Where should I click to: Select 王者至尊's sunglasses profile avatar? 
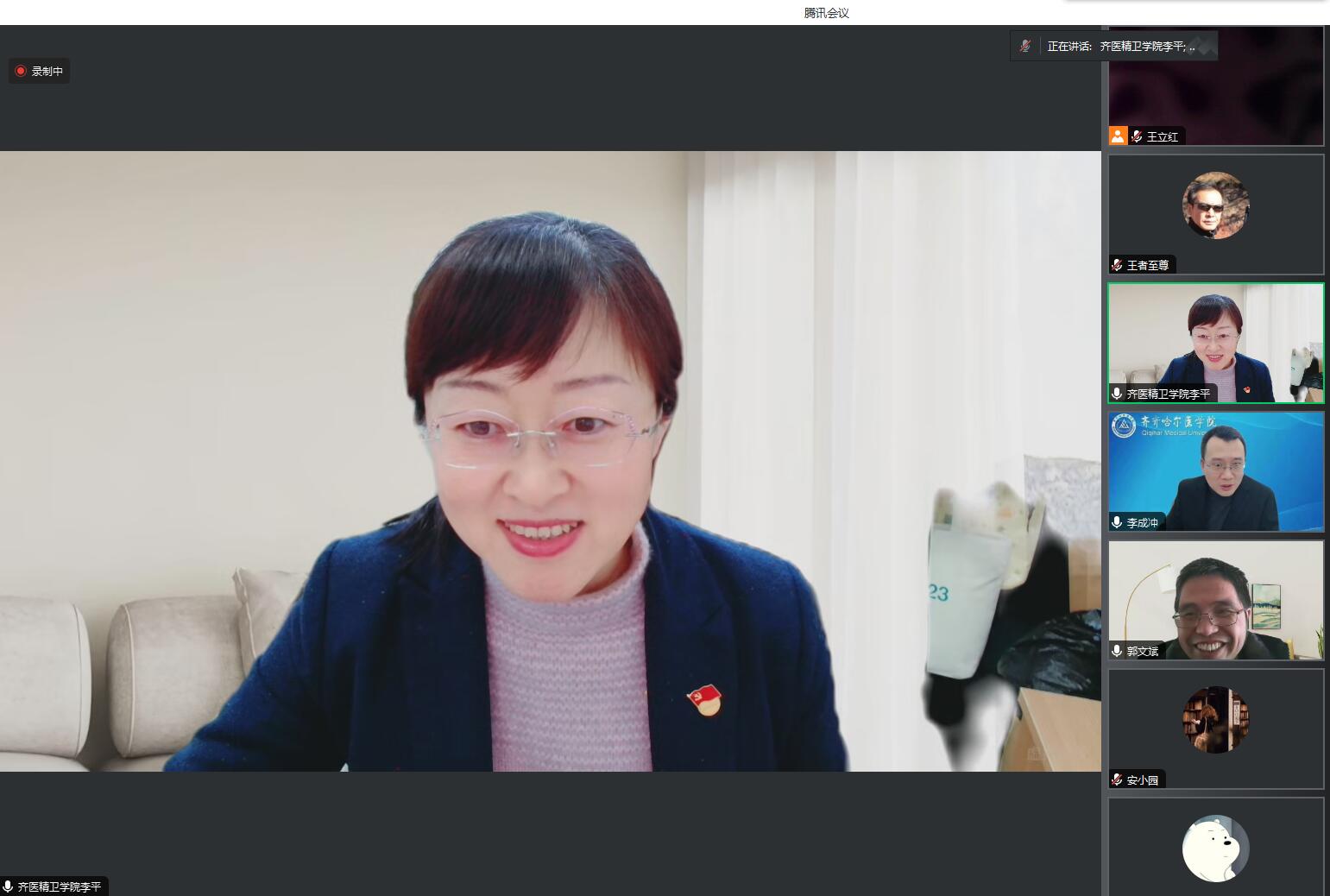click(x=1215, y=205)
